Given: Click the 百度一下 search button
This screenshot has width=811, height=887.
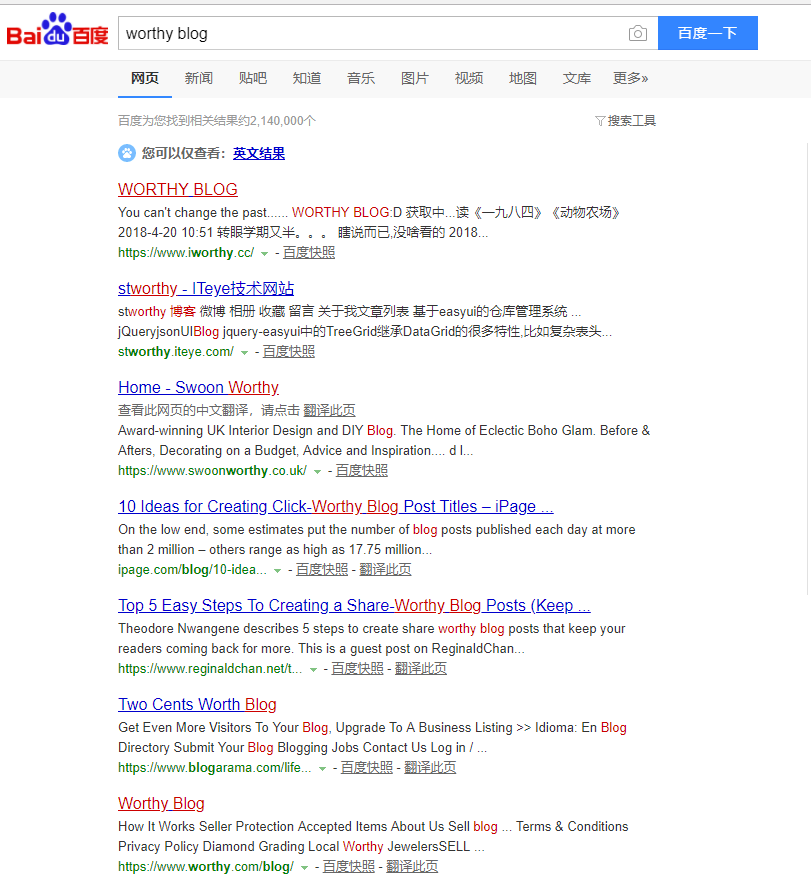Looking at the screenshot, I should pos(708,33).
